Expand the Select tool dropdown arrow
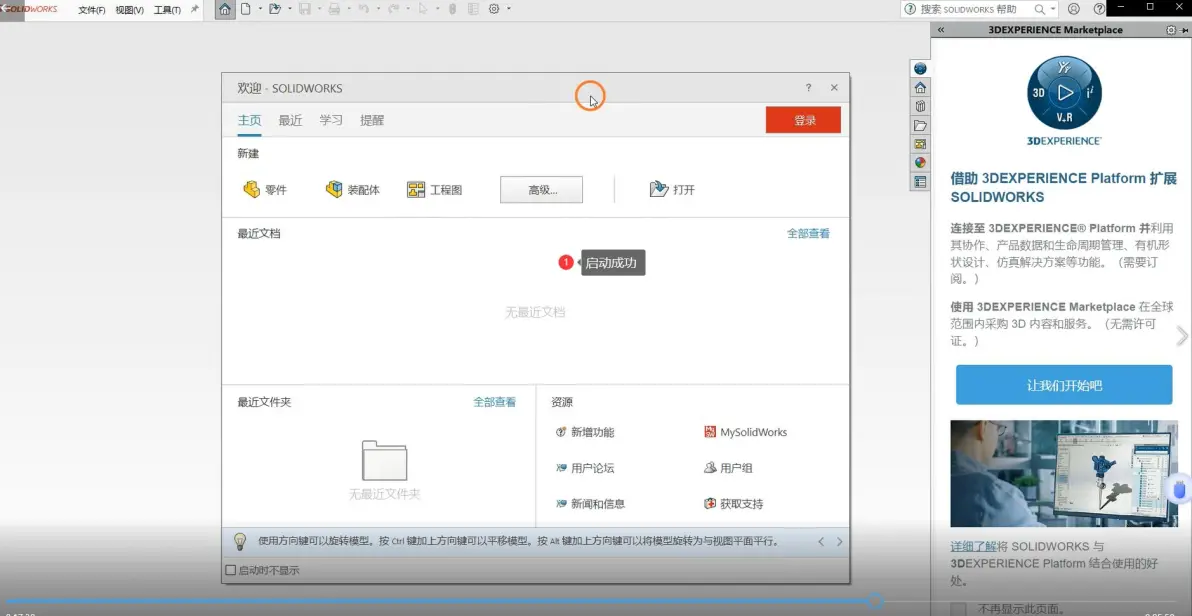 pos(437,9)
